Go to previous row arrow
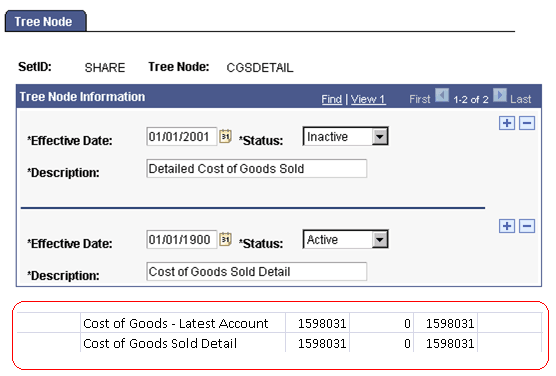The height and width of the screenshot is (376, 556). coord(442,95)
